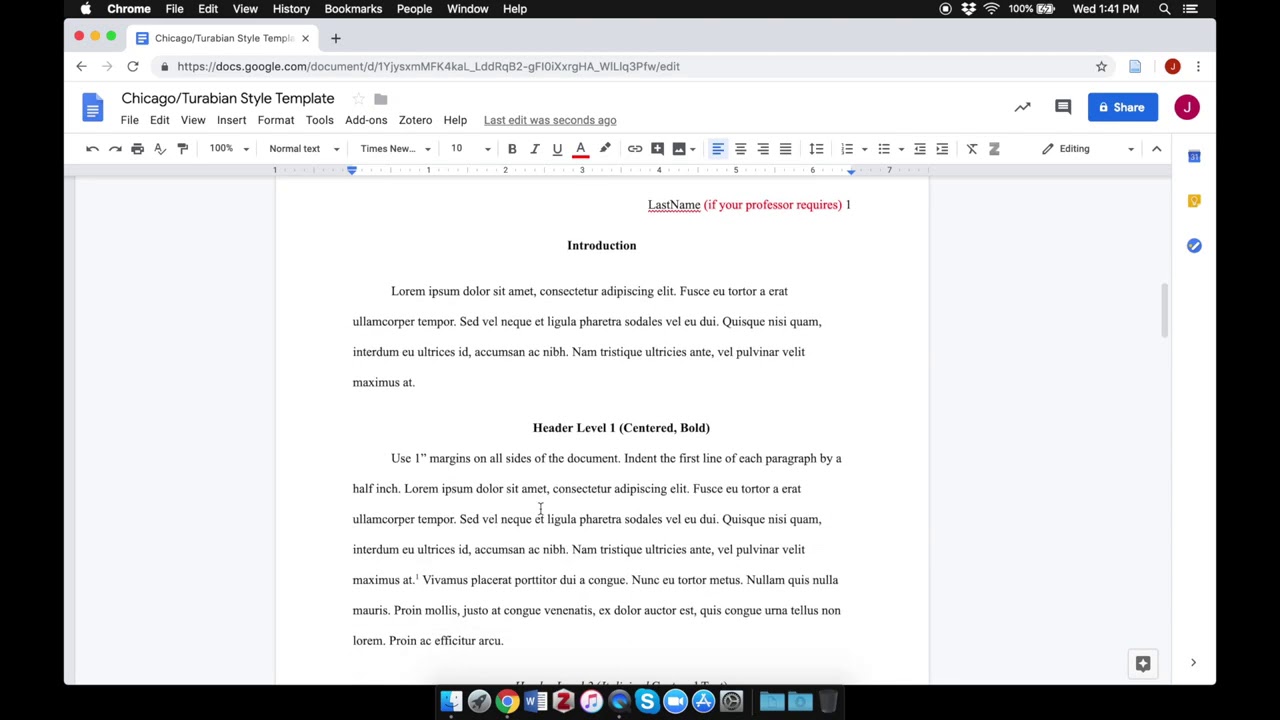This screenshot has height=720, width=1280.
Task: Set justified text alignment
Action: point(786,149)
